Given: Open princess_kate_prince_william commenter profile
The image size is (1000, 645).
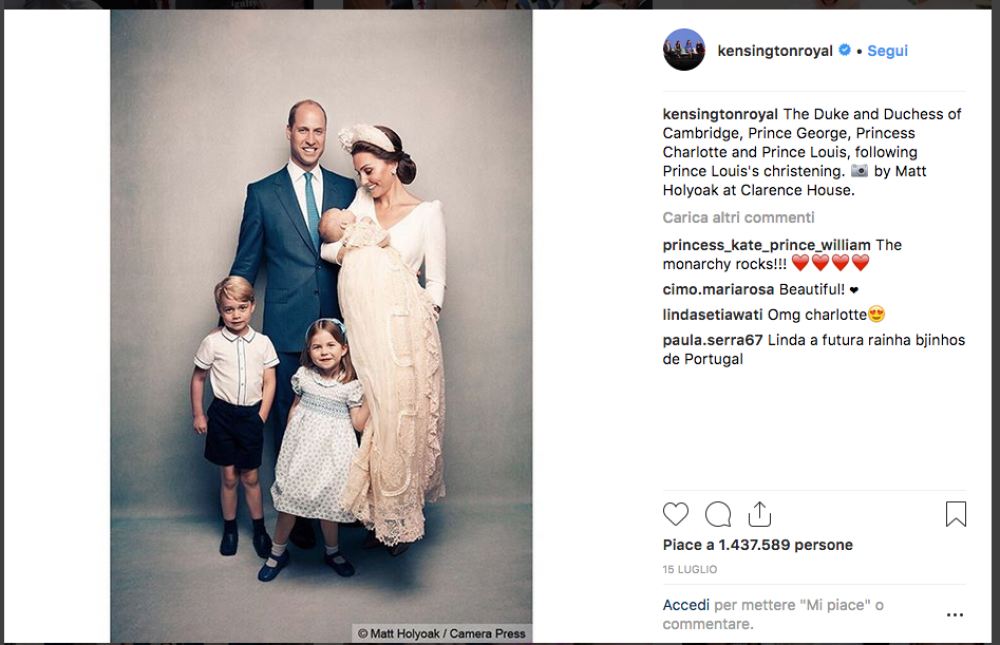Looking at the screenshot, I should (x=766, y=245).
